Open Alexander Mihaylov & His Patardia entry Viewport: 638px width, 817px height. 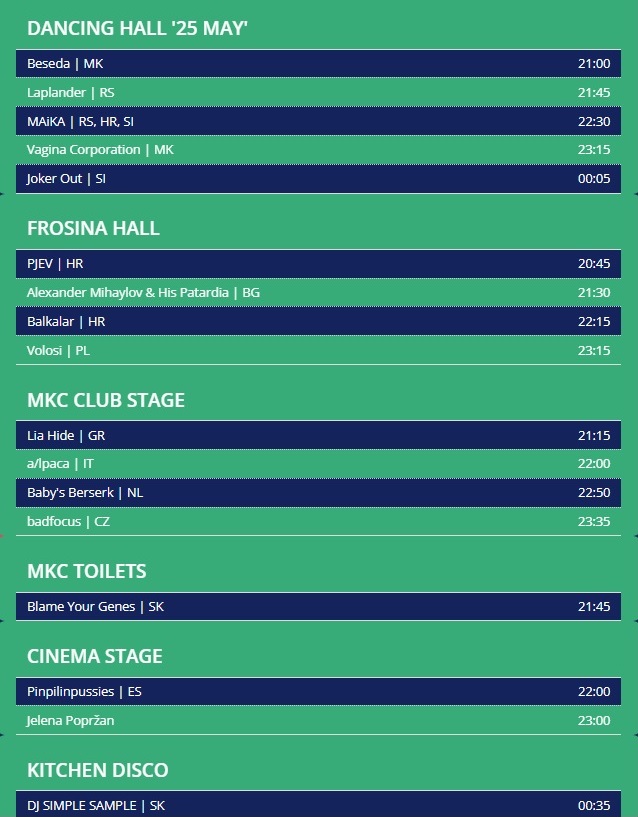pyautogui.click(x=318, y=292)
